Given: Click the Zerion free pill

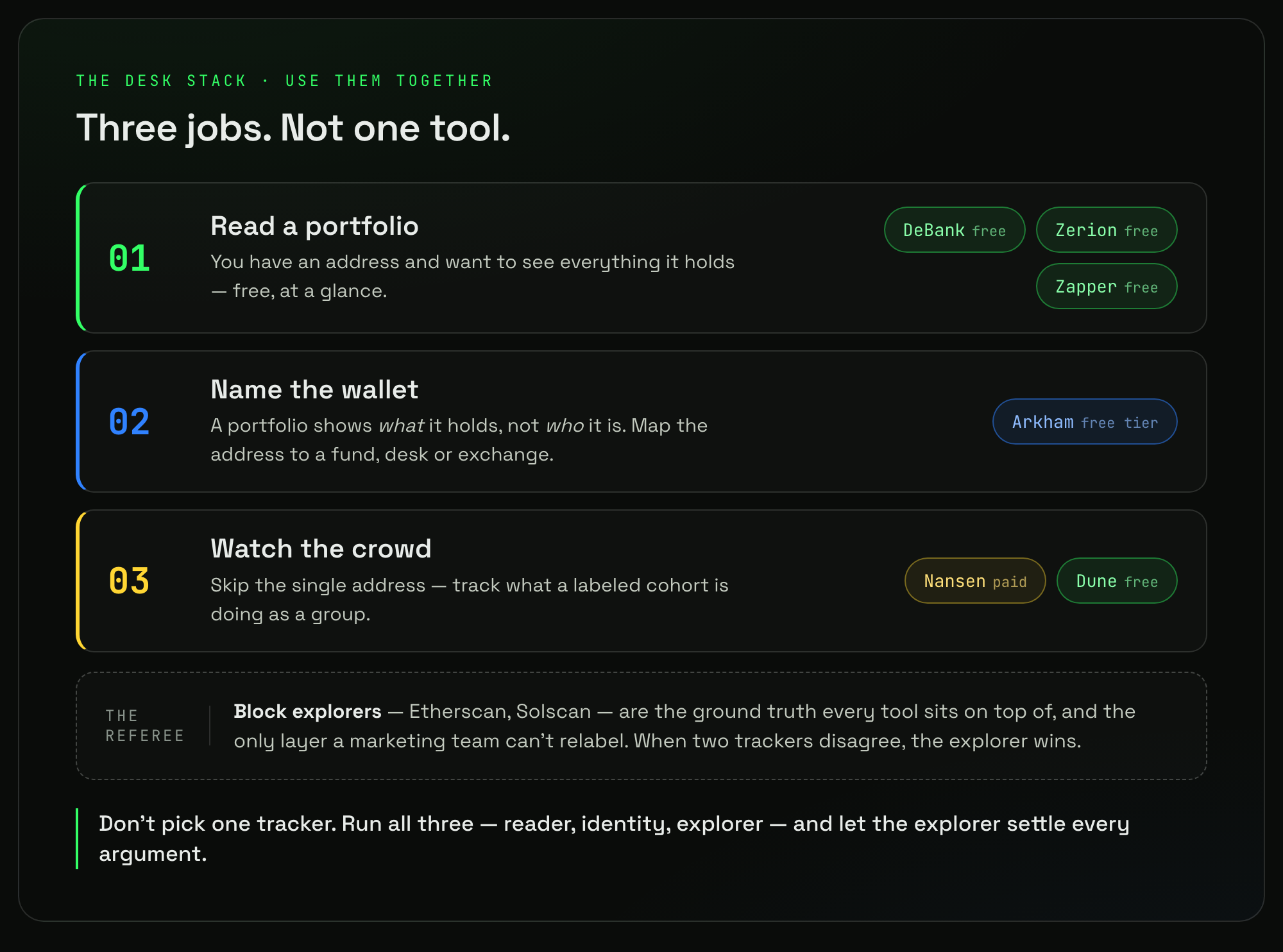Looking at the screenshot, I should tap(1107, 230).
